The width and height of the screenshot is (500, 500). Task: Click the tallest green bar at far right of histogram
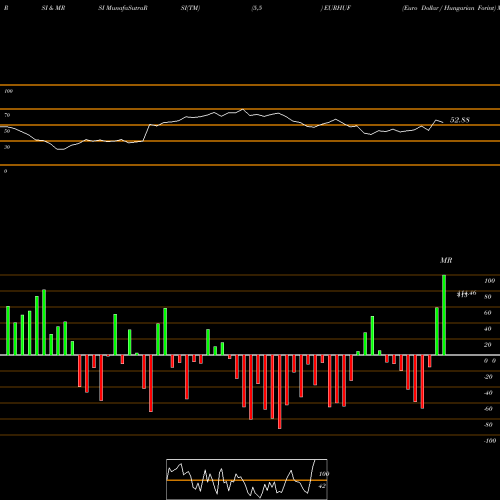444,315
